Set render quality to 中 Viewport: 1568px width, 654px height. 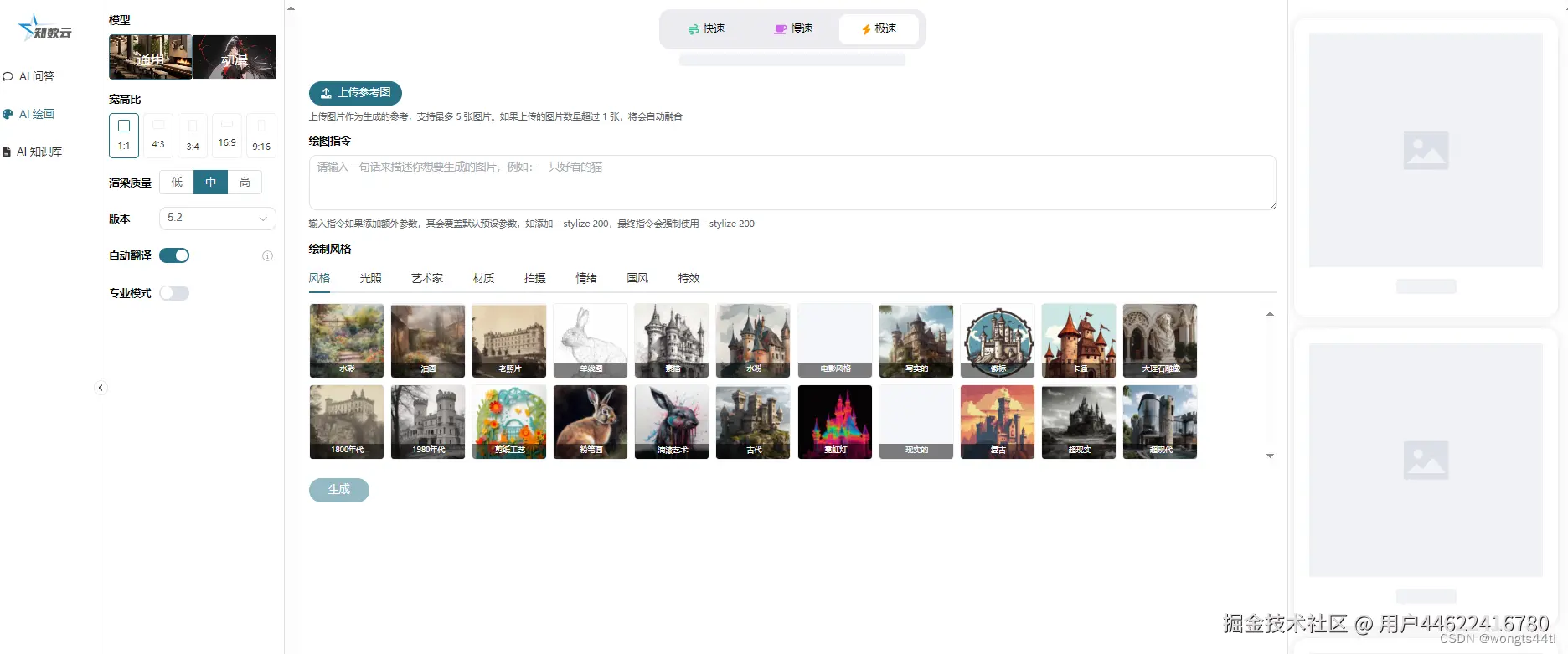[x=211, y=182]
